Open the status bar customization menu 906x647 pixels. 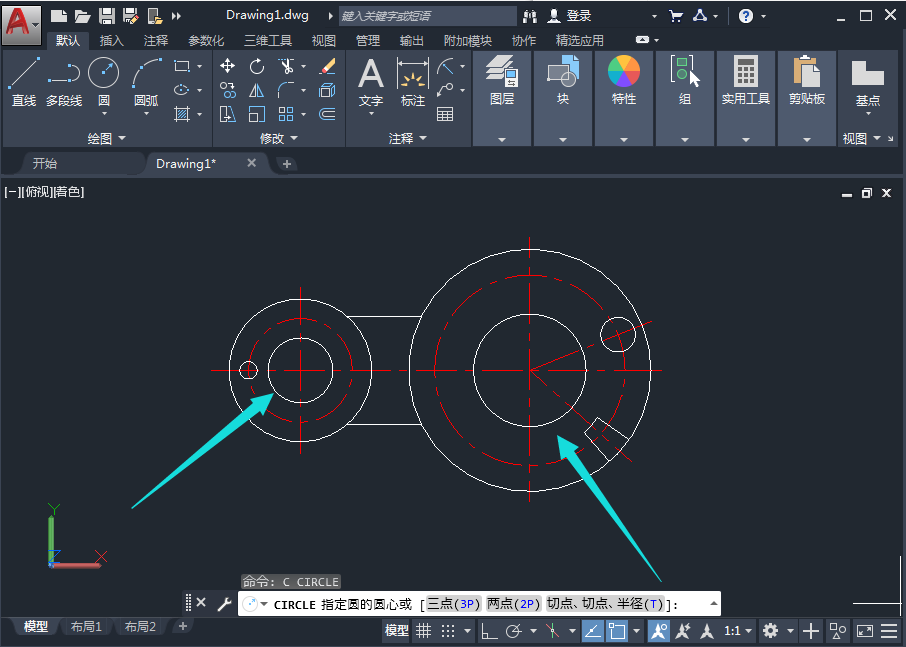coord(890,631)
